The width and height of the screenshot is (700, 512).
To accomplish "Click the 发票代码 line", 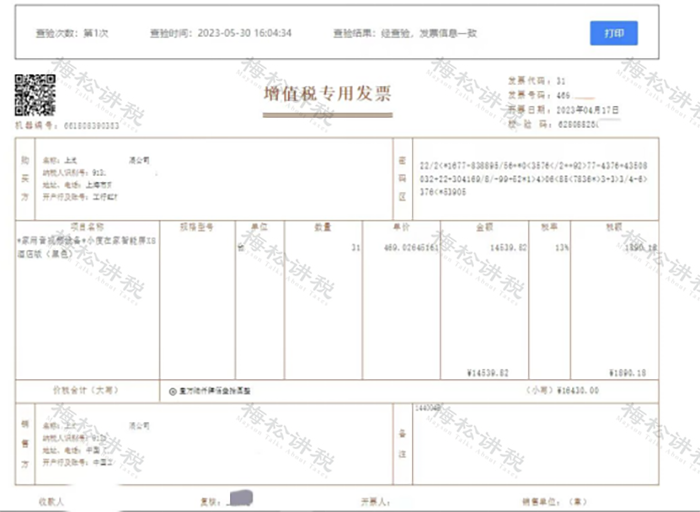I will coord(537,81).
